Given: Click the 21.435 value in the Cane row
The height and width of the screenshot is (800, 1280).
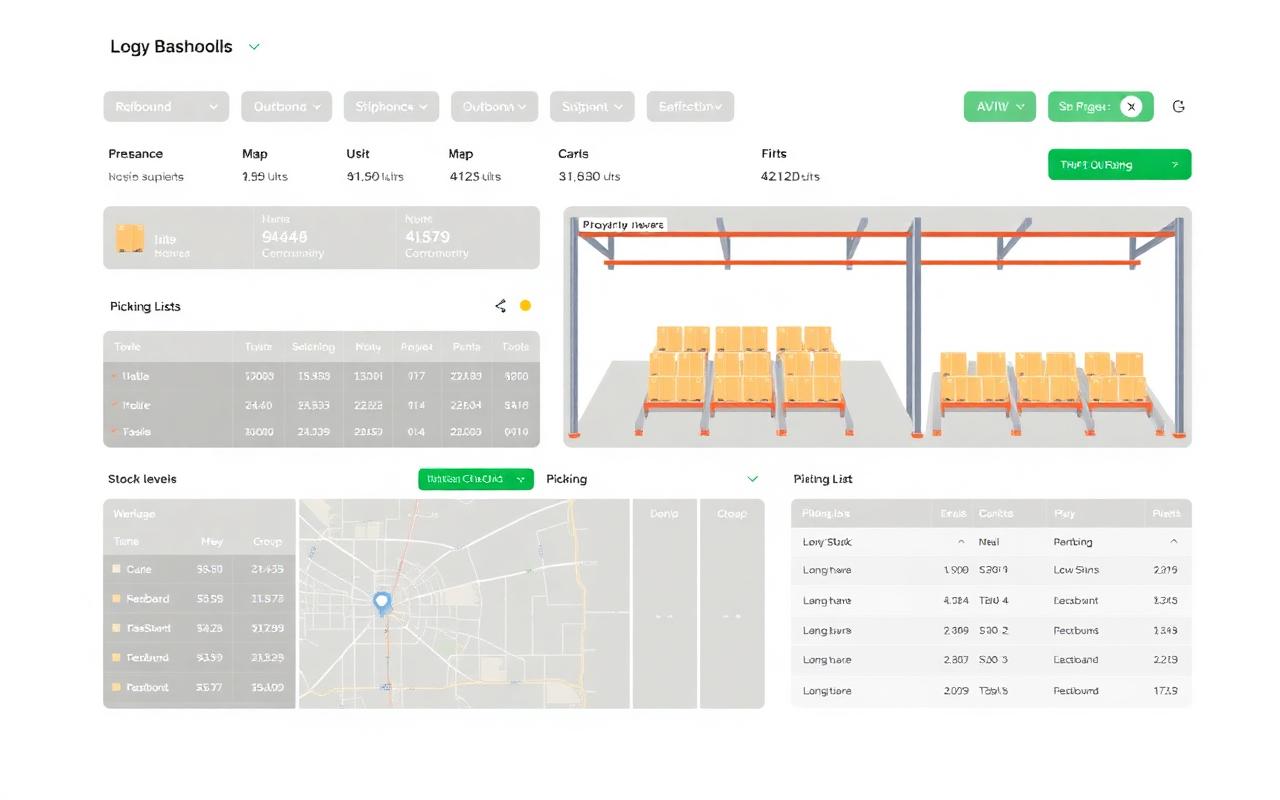Looking at the screenshot, I should click(x=267, y=569).
